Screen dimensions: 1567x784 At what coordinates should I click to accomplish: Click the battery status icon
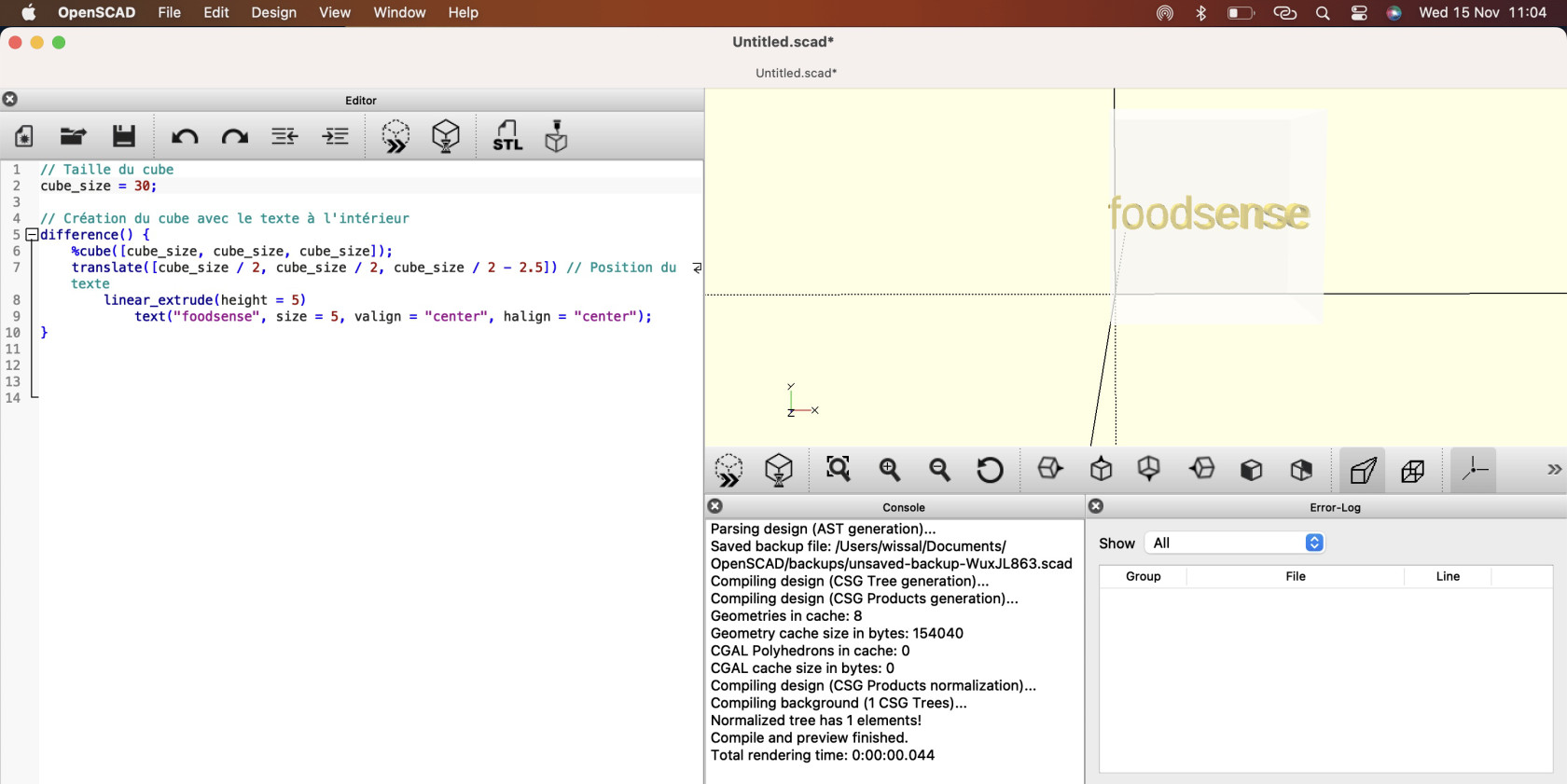click(x=1241, y=13)
